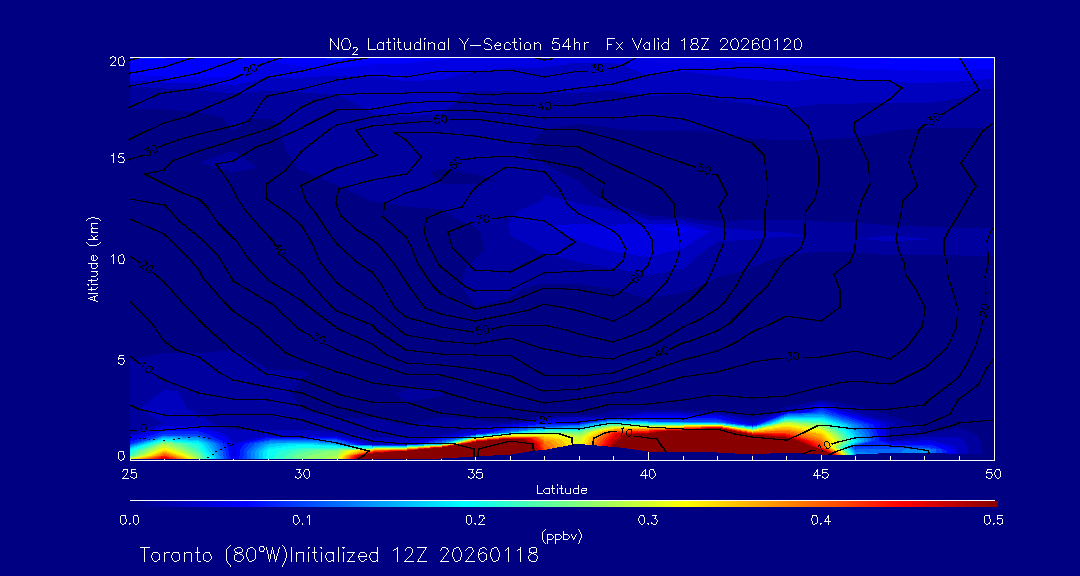The image size is (1080, 576).
Task: Click the "Latitude" x-axis label
Action: 561,490
